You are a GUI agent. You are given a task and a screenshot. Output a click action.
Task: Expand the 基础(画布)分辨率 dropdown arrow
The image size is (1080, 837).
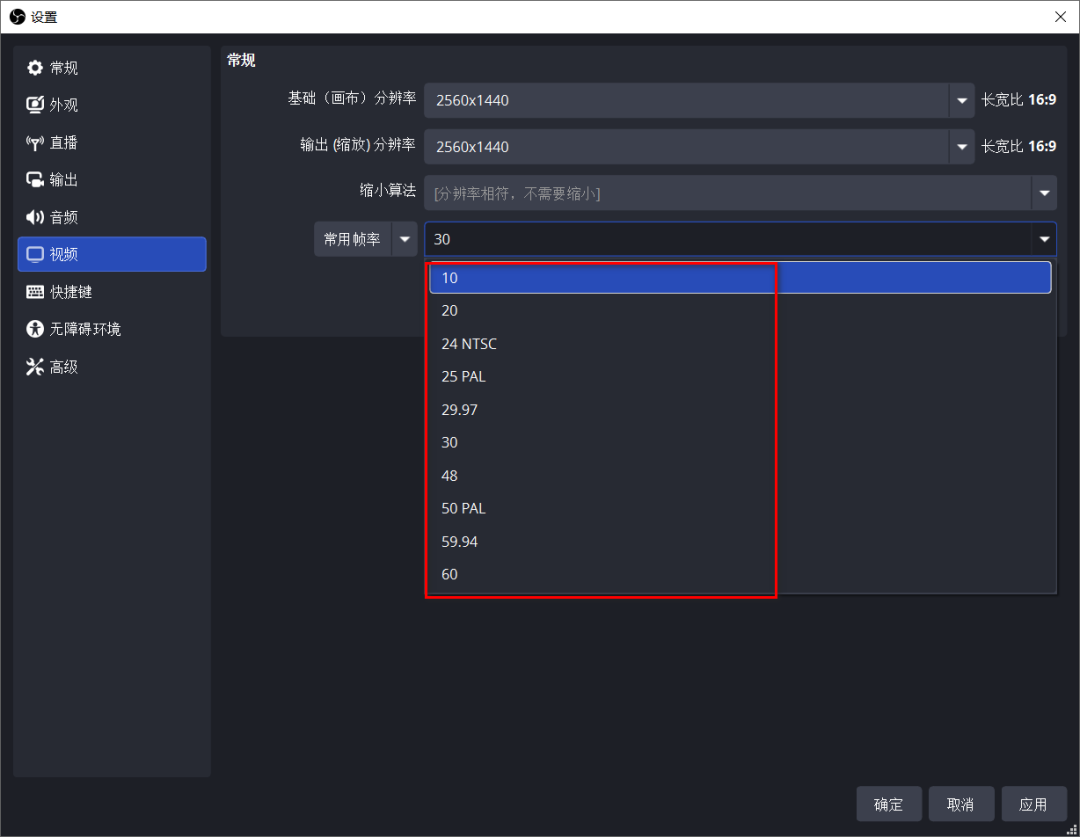pos(962,101)
